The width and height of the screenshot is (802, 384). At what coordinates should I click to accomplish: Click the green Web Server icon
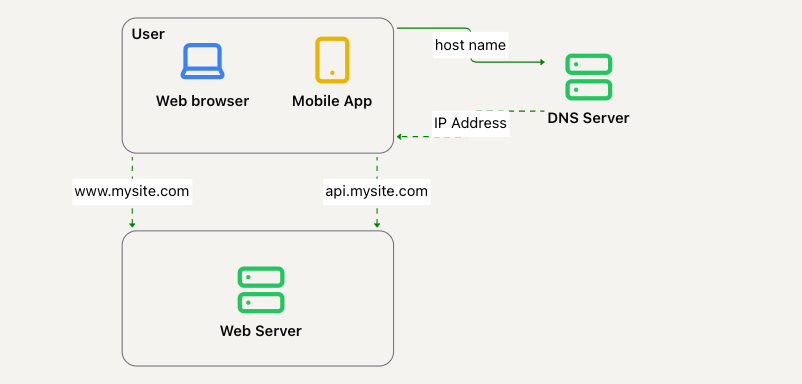(261, 290)
